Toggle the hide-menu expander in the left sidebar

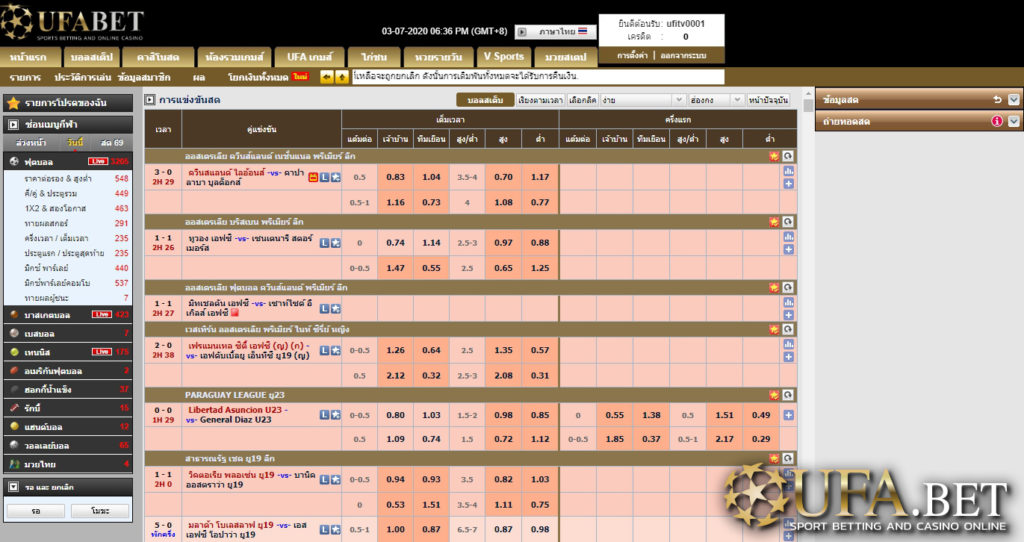pyautogui.click(x=13, y=124)
